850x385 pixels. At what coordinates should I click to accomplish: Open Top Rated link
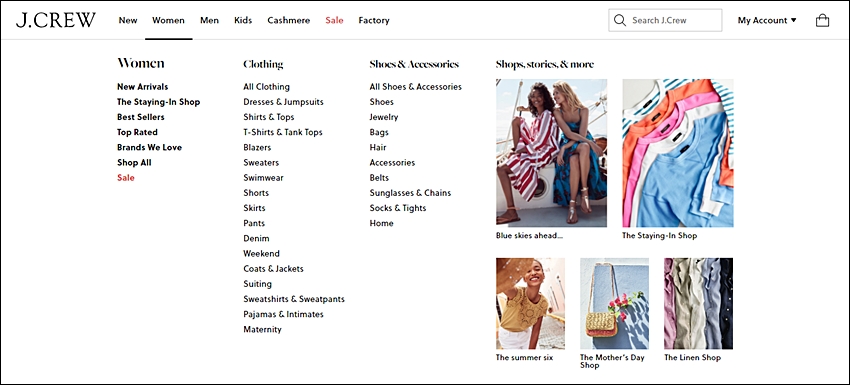[137, 132]
